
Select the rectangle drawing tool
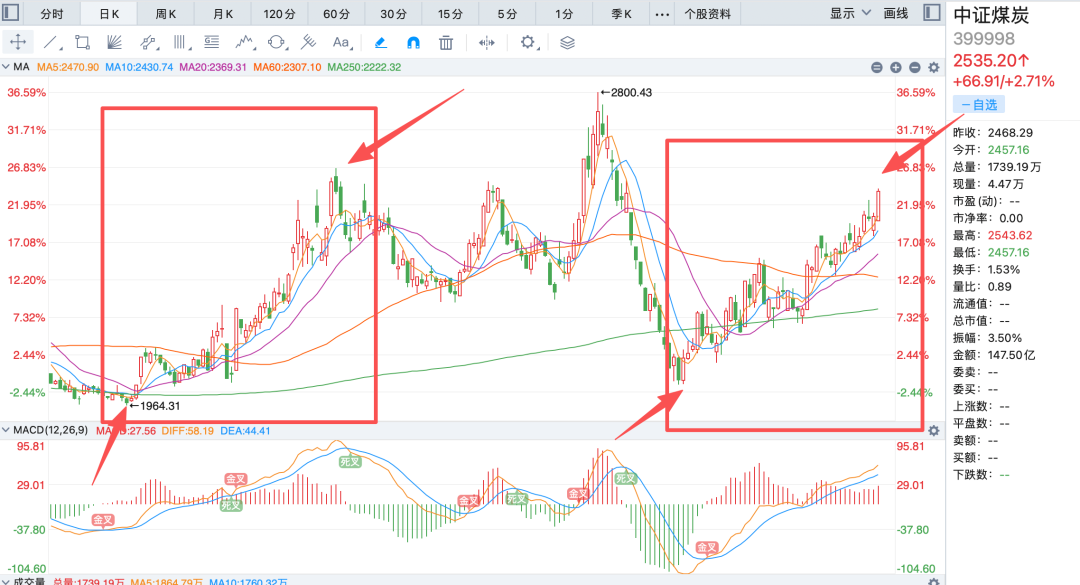[x=83, y=43]
